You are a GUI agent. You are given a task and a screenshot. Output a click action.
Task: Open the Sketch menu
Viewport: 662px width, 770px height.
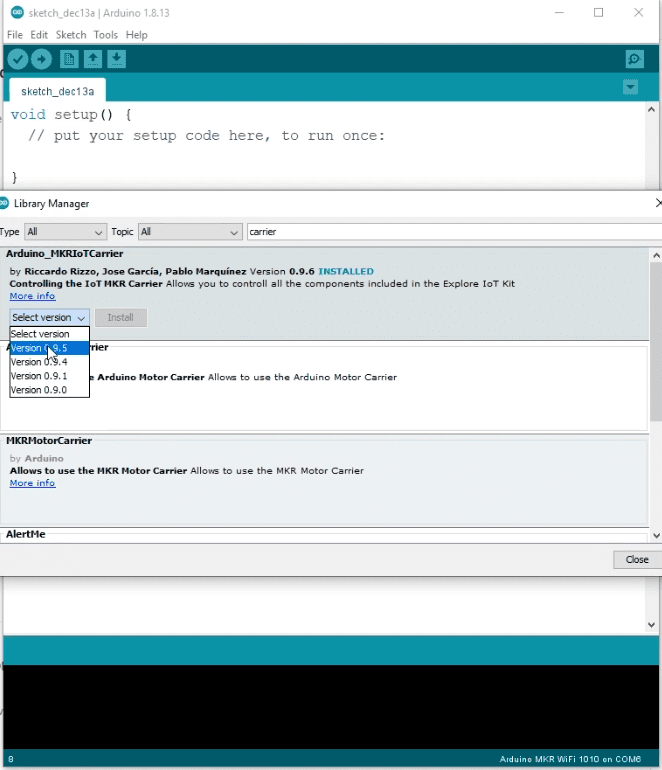point(71,35)
